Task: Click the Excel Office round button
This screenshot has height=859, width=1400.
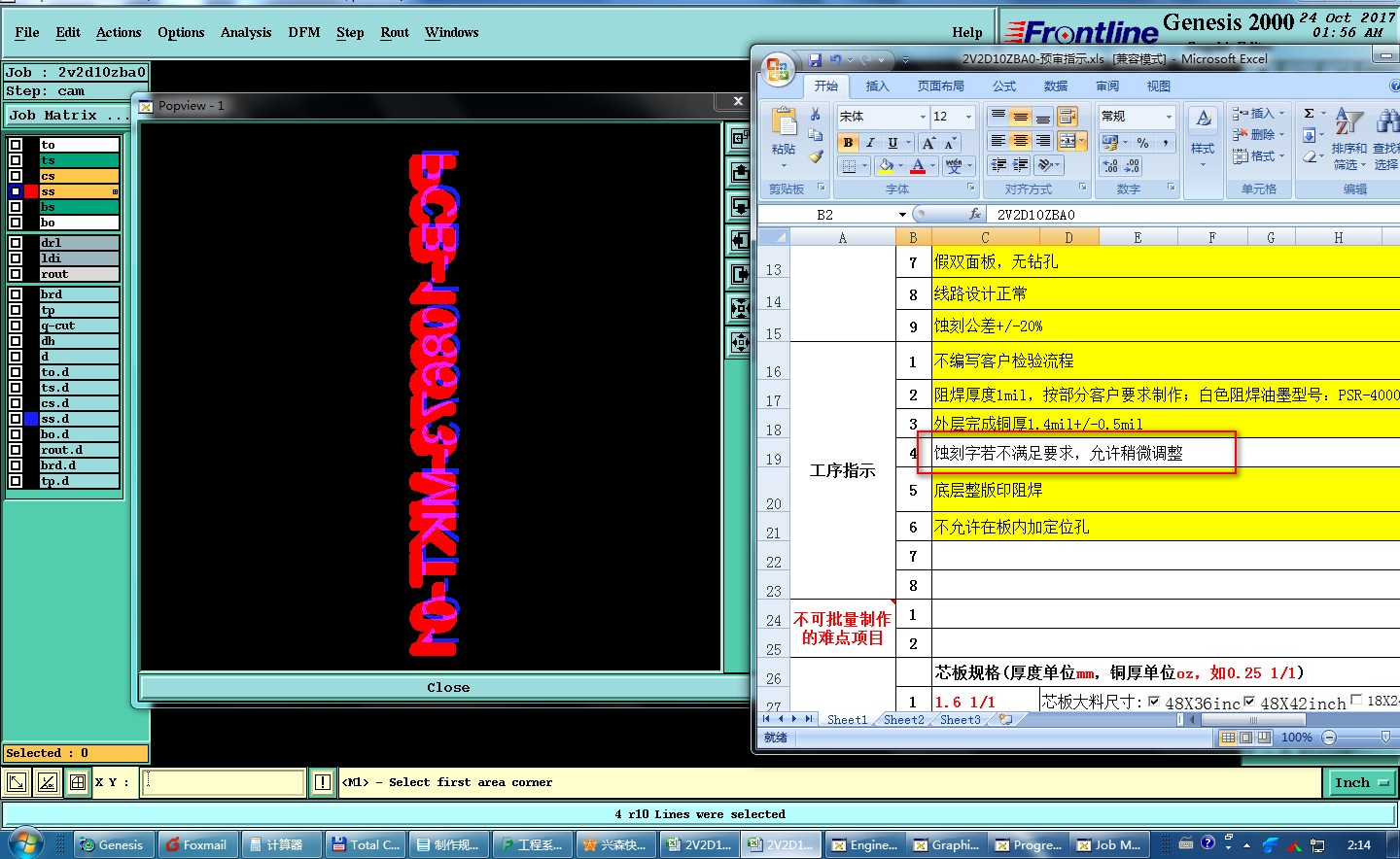Action: click(777, 69)
